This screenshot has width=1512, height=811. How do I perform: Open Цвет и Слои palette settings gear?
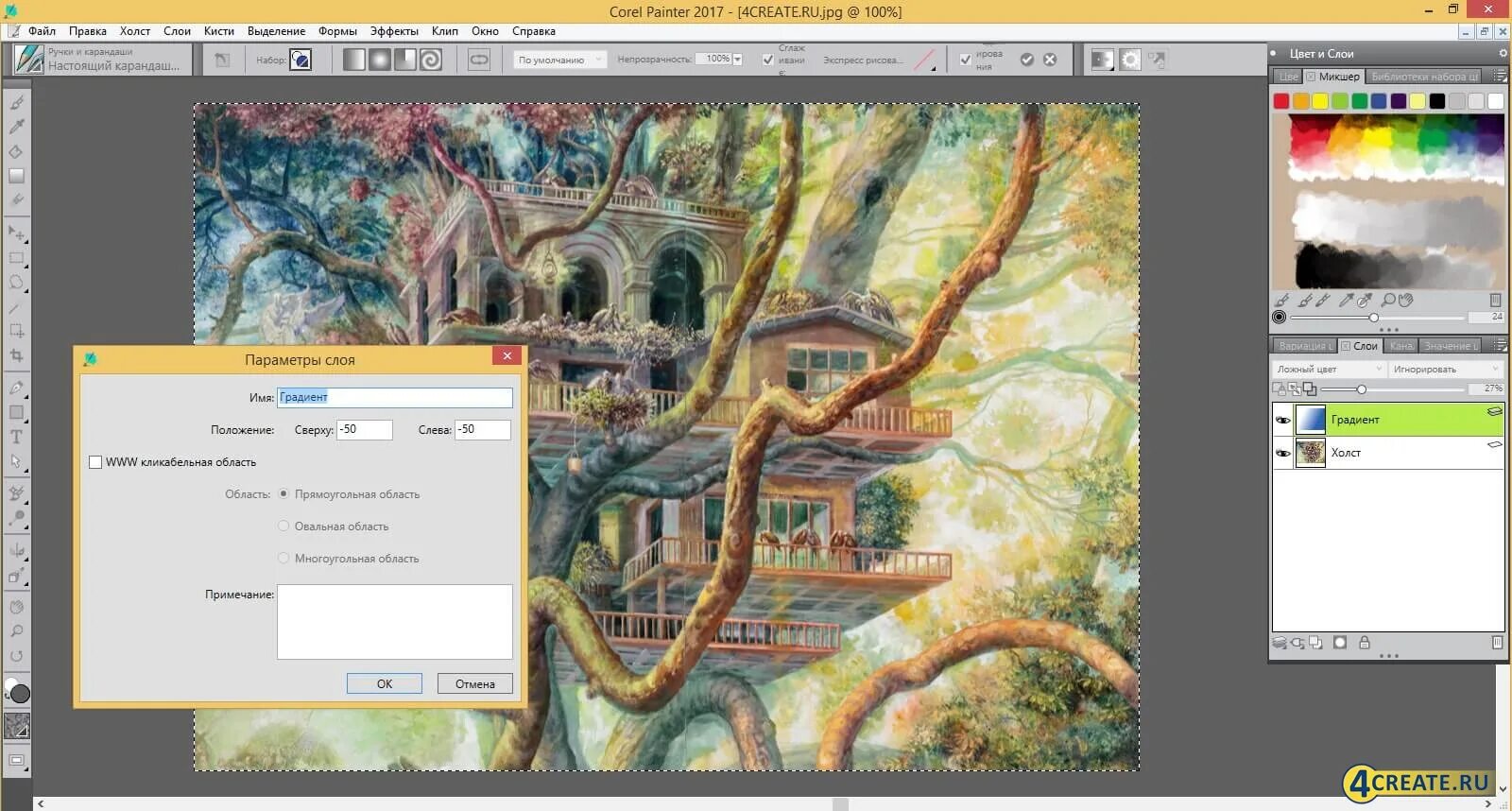[1502, 53]
